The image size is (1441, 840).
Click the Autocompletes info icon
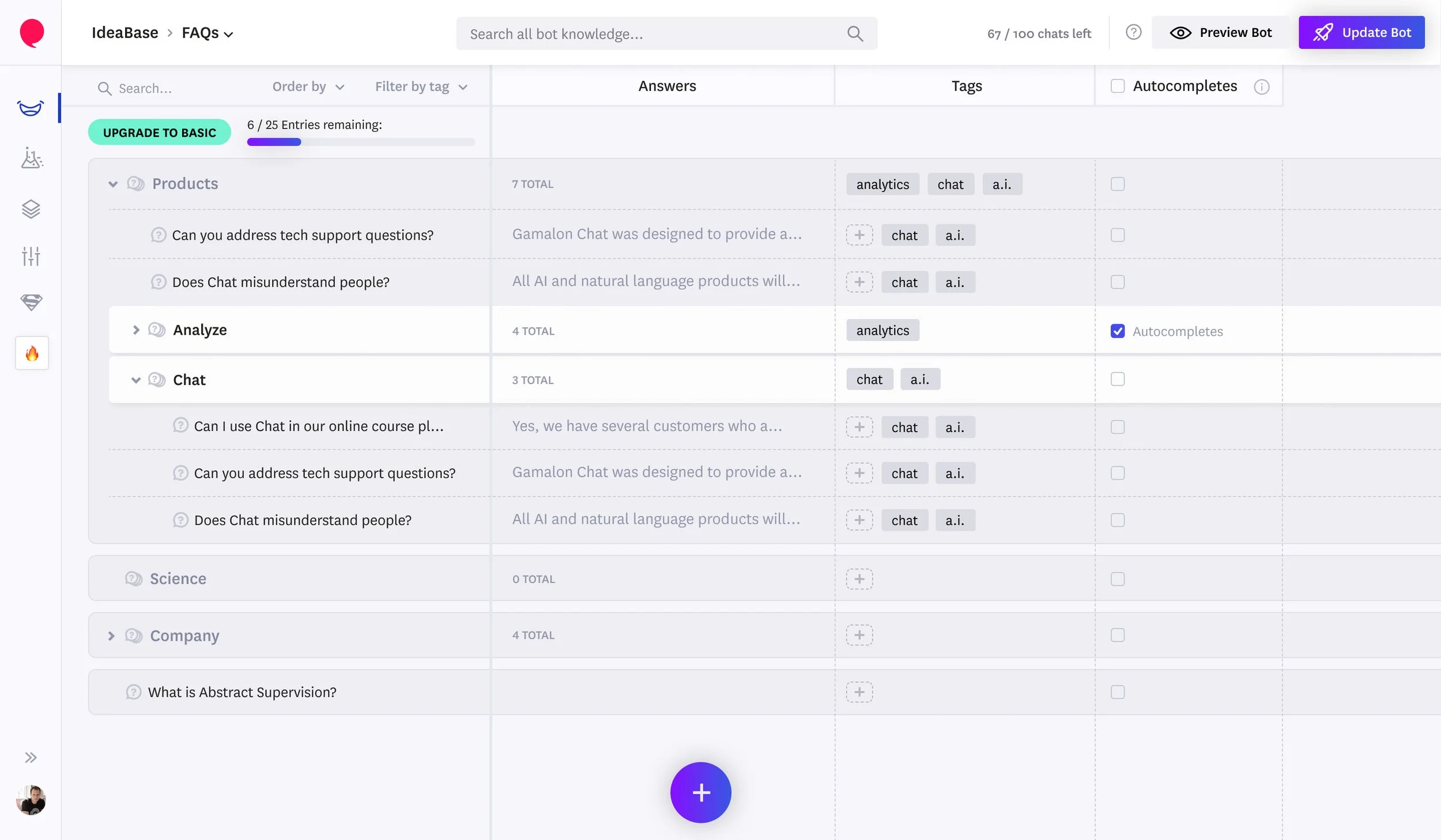(x=1261, y=87)
